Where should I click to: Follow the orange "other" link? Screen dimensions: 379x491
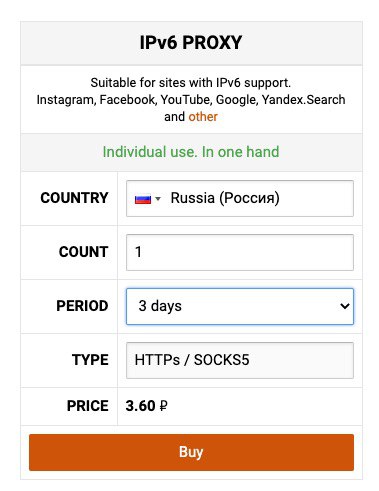click(x=203, y=117)
